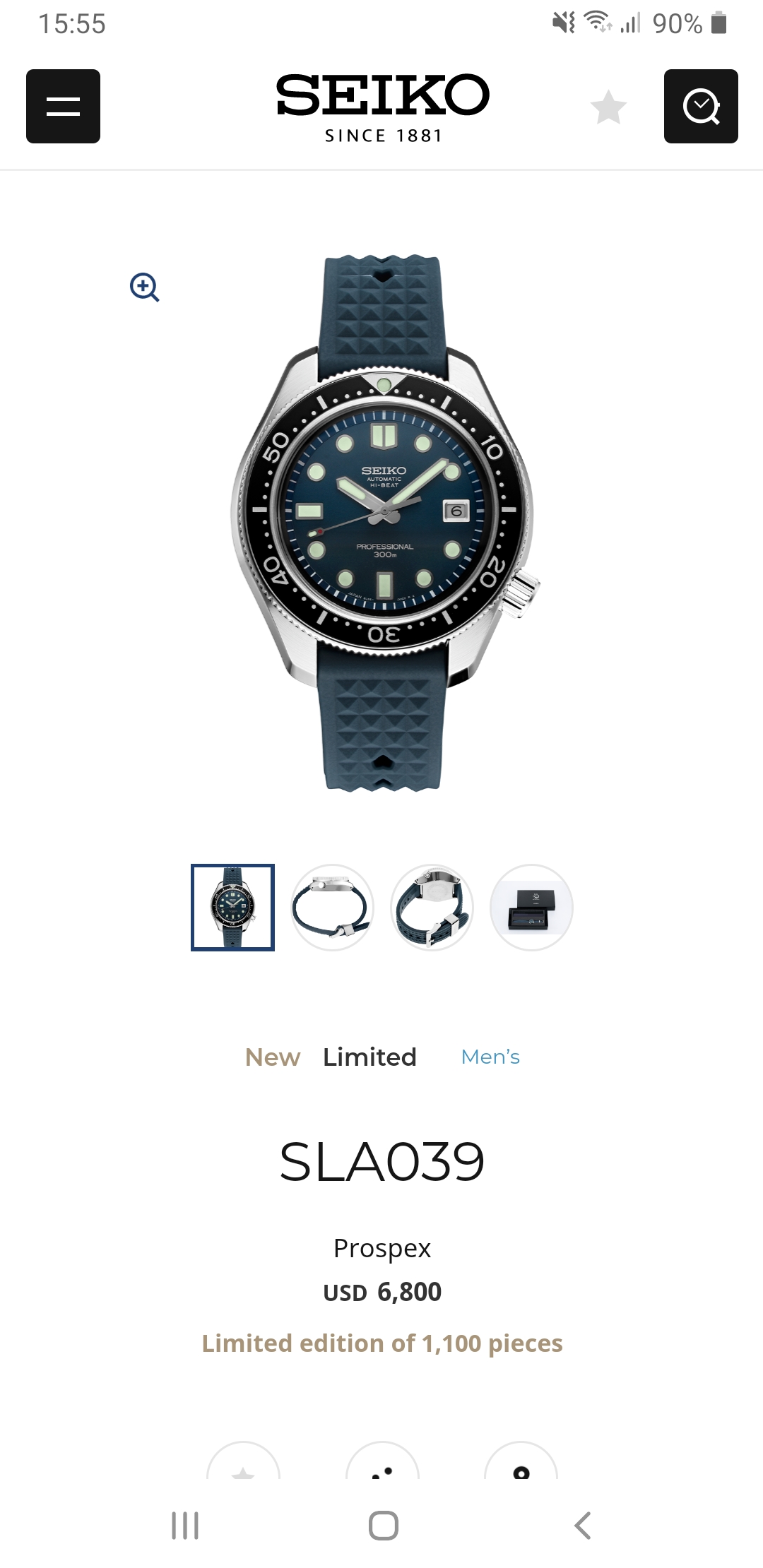
Task: Tap the Android recent apps button
Action: [x=185, y=1526]
